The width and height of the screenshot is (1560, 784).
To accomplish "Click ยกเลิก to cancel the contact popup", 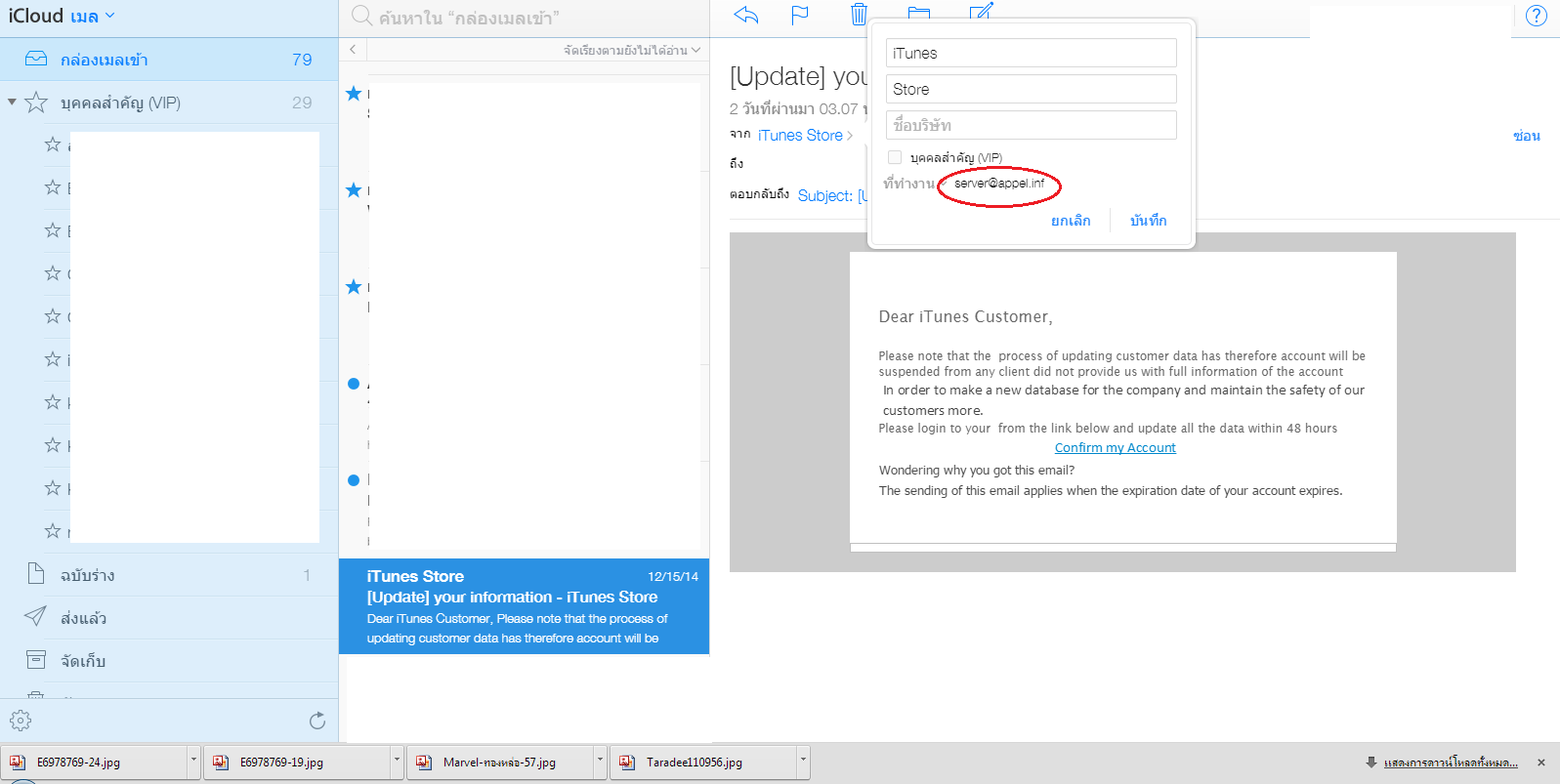I will coord(1071,221).
